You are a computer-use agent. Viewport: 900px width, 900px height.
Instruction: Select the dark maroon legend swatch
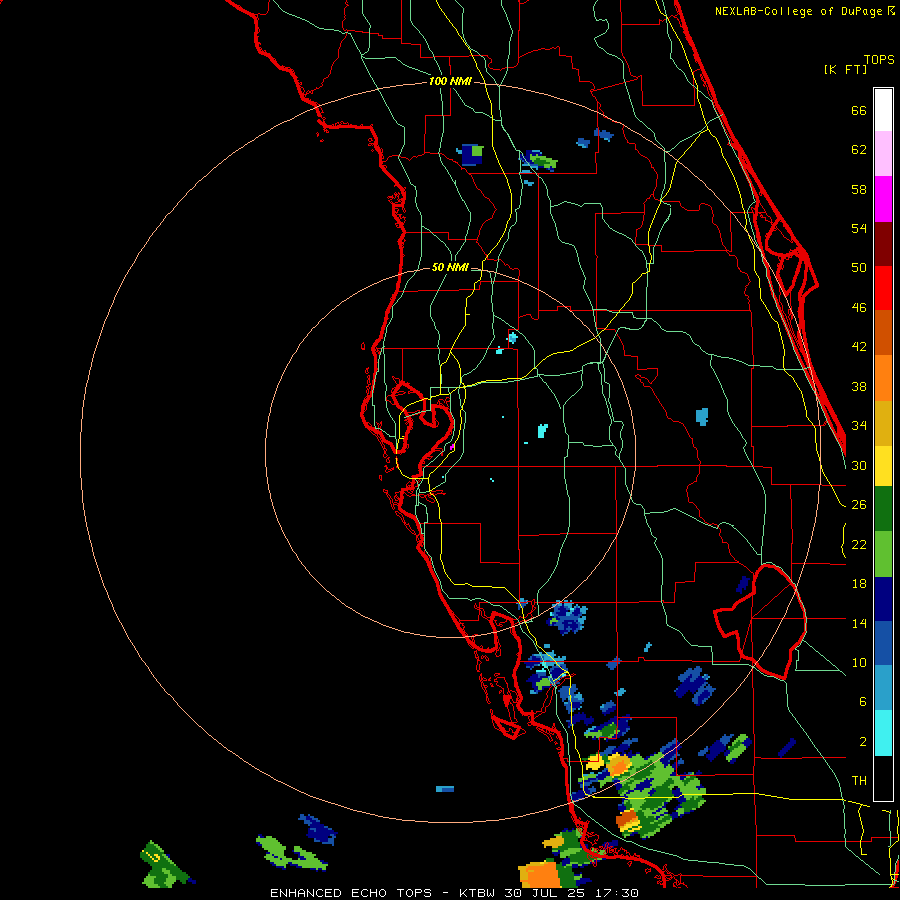tap(883, 244)
